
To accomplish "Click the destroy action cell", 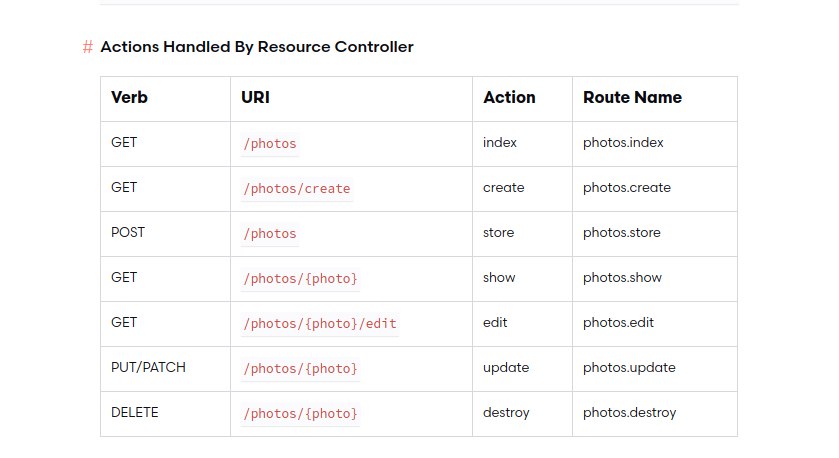I will point(506,413).
